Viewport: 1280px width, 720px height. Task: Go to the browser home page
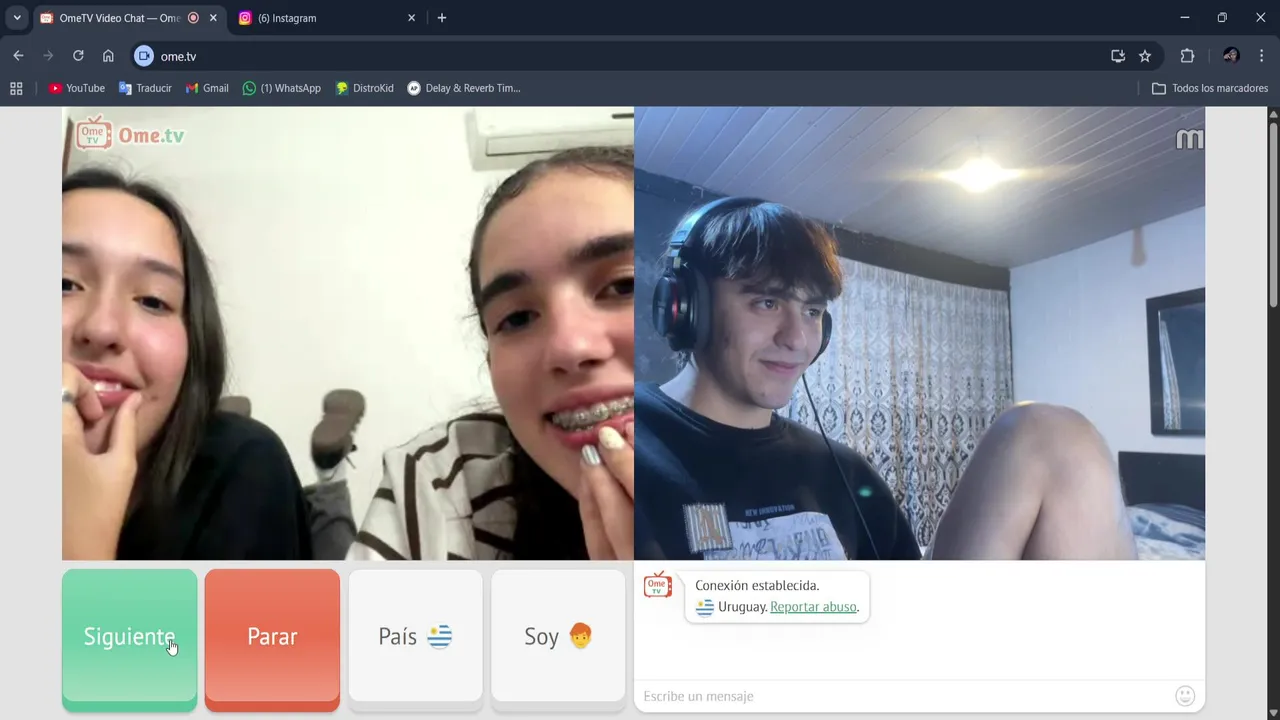pyautogui.click(x=108, y=56)
